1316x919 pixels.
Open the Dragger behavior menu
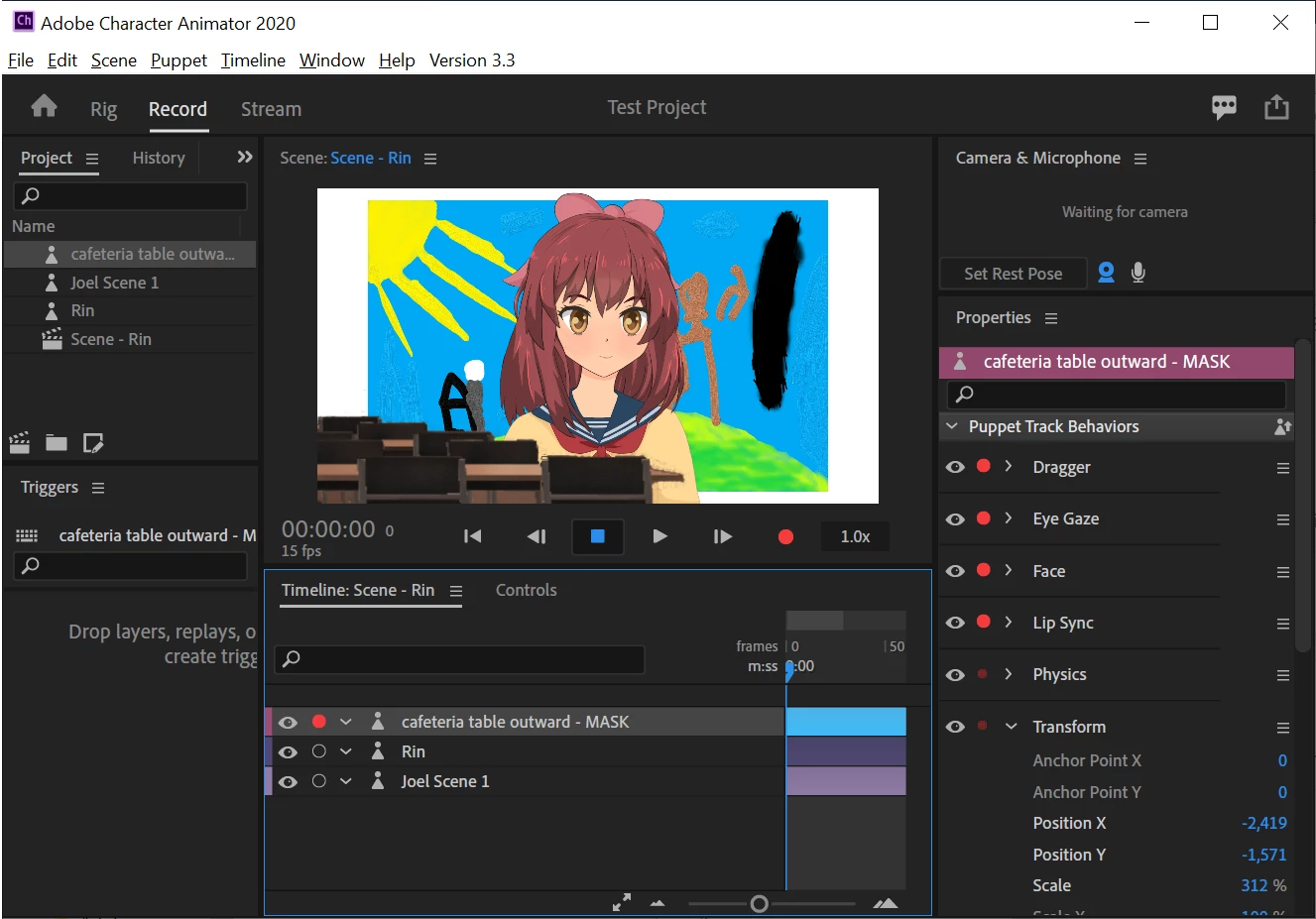pyautogui.click(x=1283, y=468)
